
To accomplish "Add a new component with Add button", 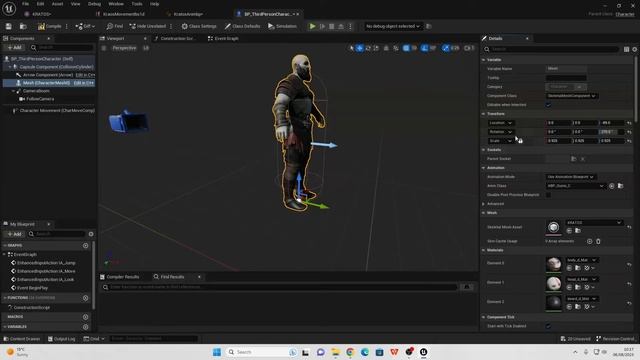I will (14, 48).
